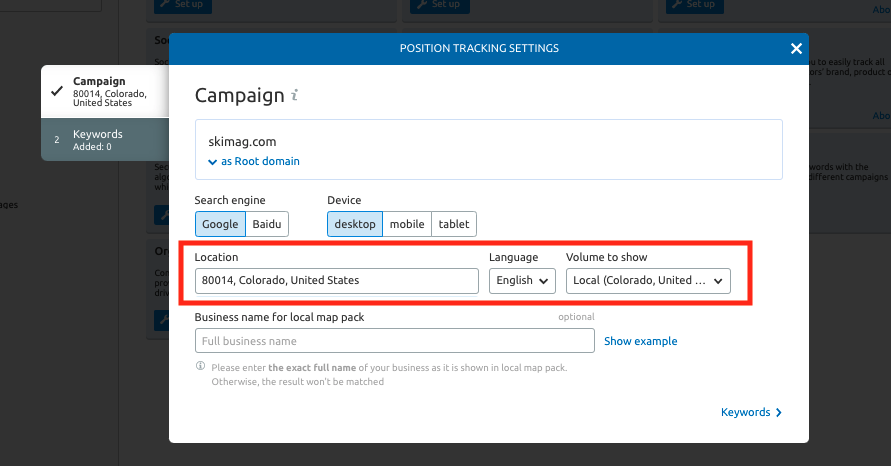This screenshot has width=891, height=466.
Task: Focus the Full business name text field
Action: pyautogui.click(x=394, y=341)
